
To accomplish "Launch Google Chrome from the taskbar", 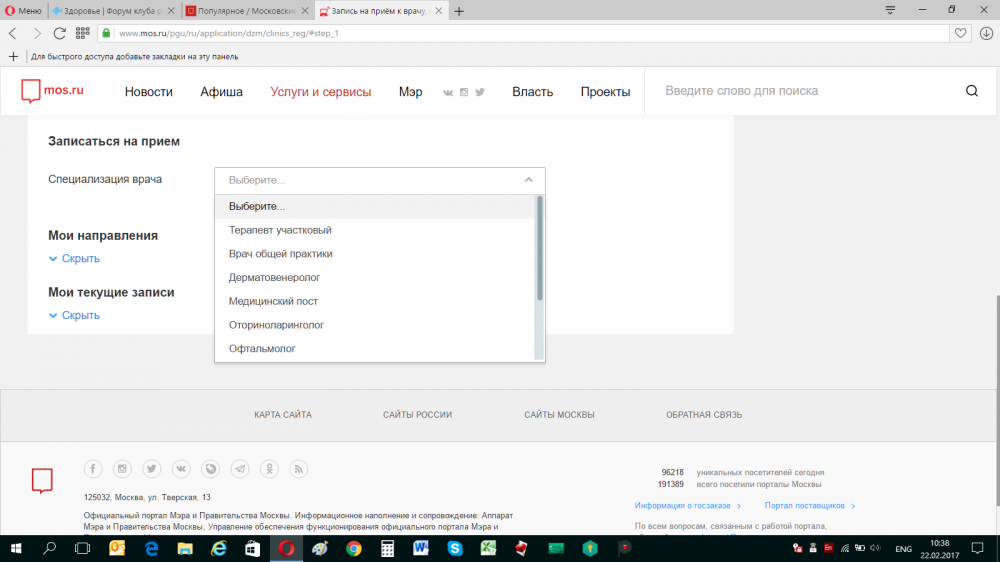I will coord(353,548).
